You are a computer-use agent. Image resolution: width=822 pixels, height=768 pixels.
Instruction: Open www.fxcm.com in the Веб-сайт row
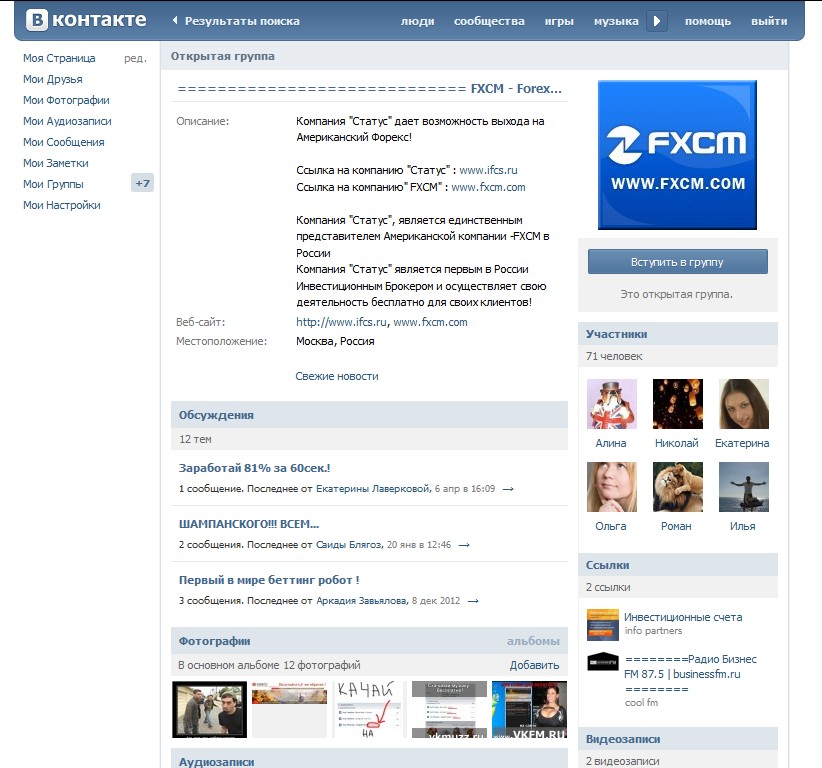point(430,322)
